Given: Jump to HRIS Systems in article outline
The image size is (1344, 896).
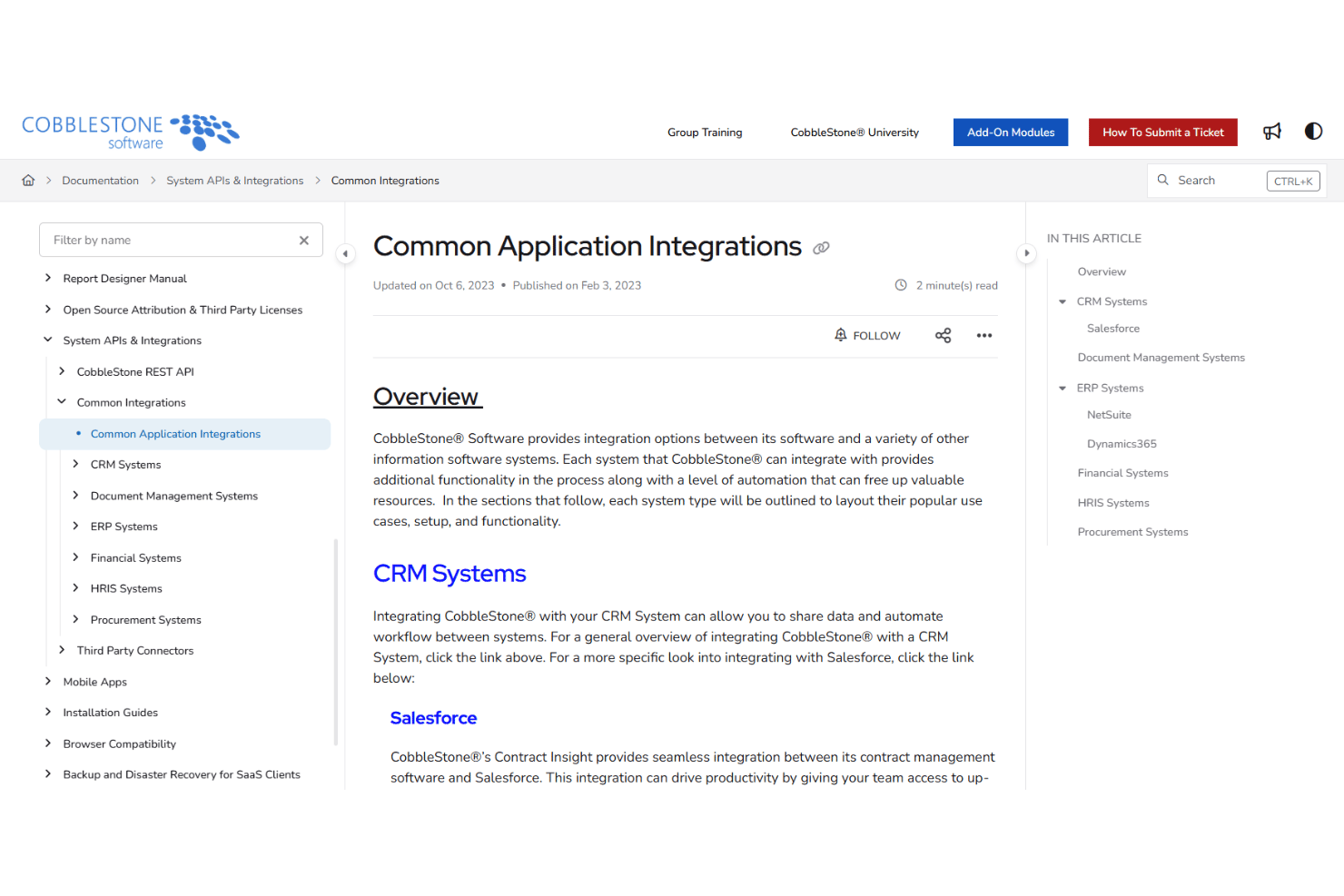Looking at the screenshot, I should (1113, 503).
